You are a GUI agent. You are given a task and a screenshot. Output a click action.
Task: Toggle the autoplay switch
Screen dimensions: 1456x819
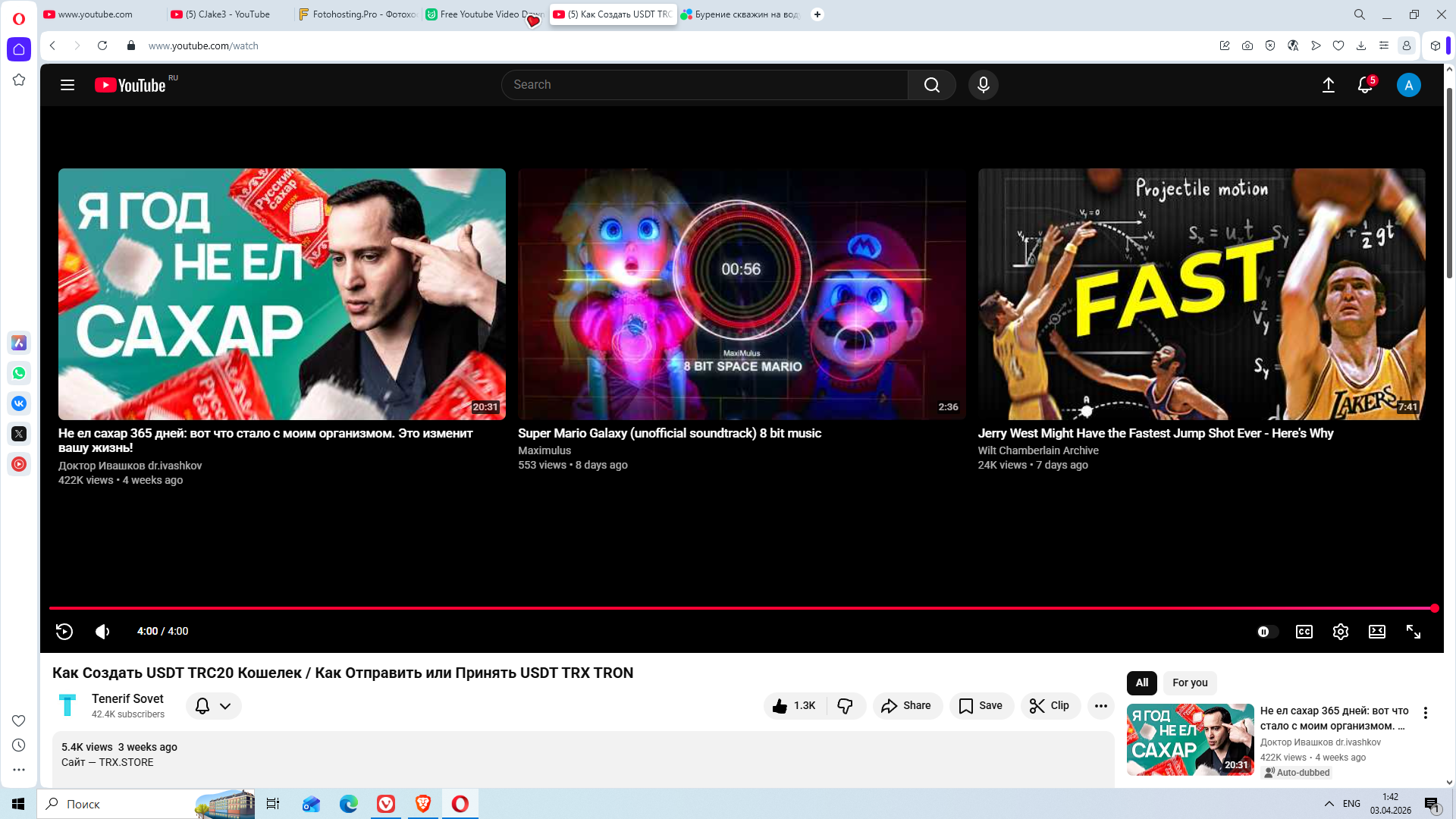[x=1266, y=632]
